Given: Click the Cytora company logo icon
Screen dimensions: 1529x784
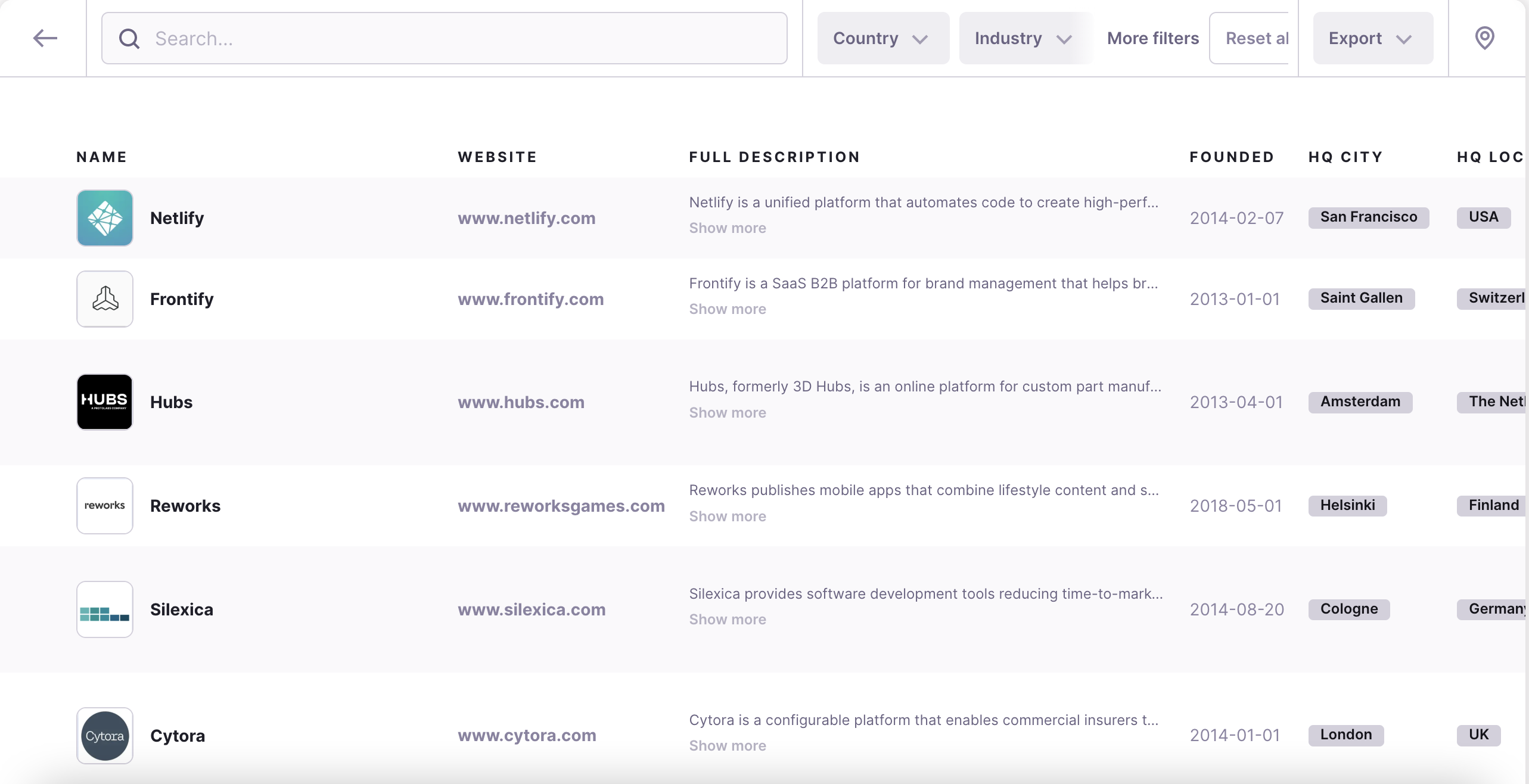Looking at the screenshot, I should [104, 735].
